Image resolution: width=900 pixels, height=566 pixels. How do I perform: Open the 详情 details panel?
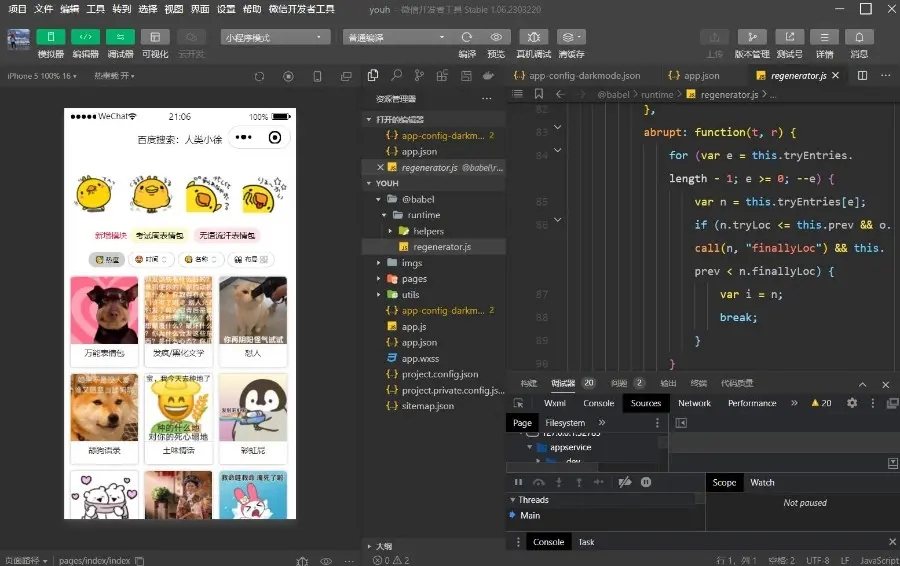point(824,37)
